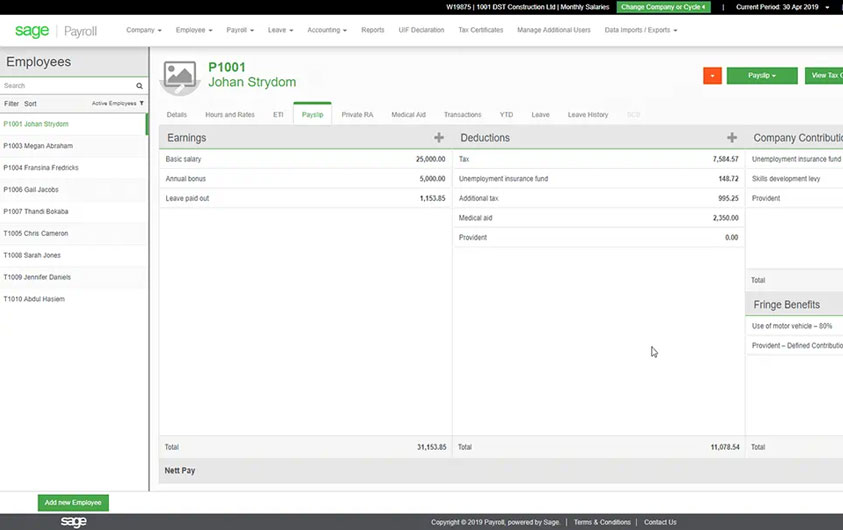This screenshot has width=843, height=530.
Task: Expand the green Payslip dropdown button
Action: (761, 76)
